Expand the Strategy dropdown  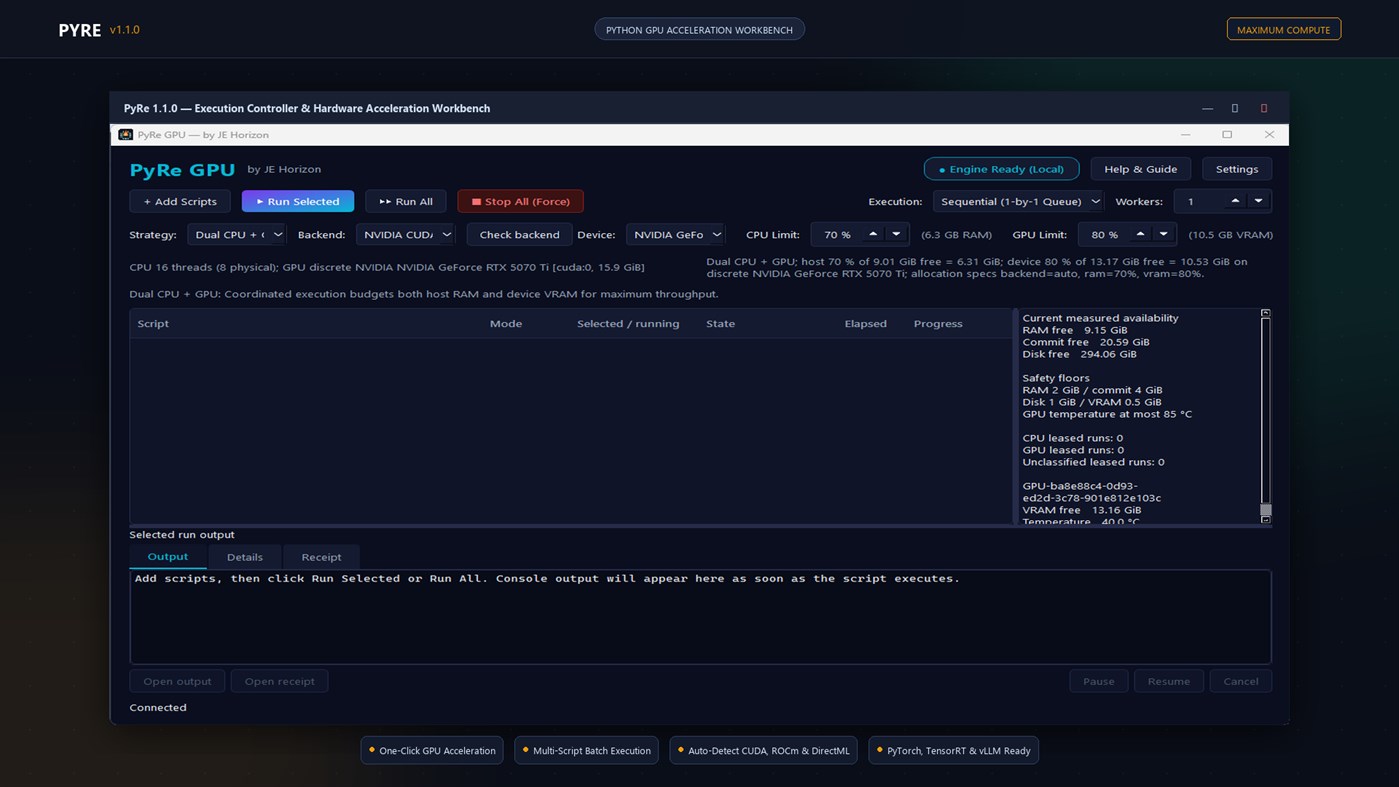tap(236, 234)
